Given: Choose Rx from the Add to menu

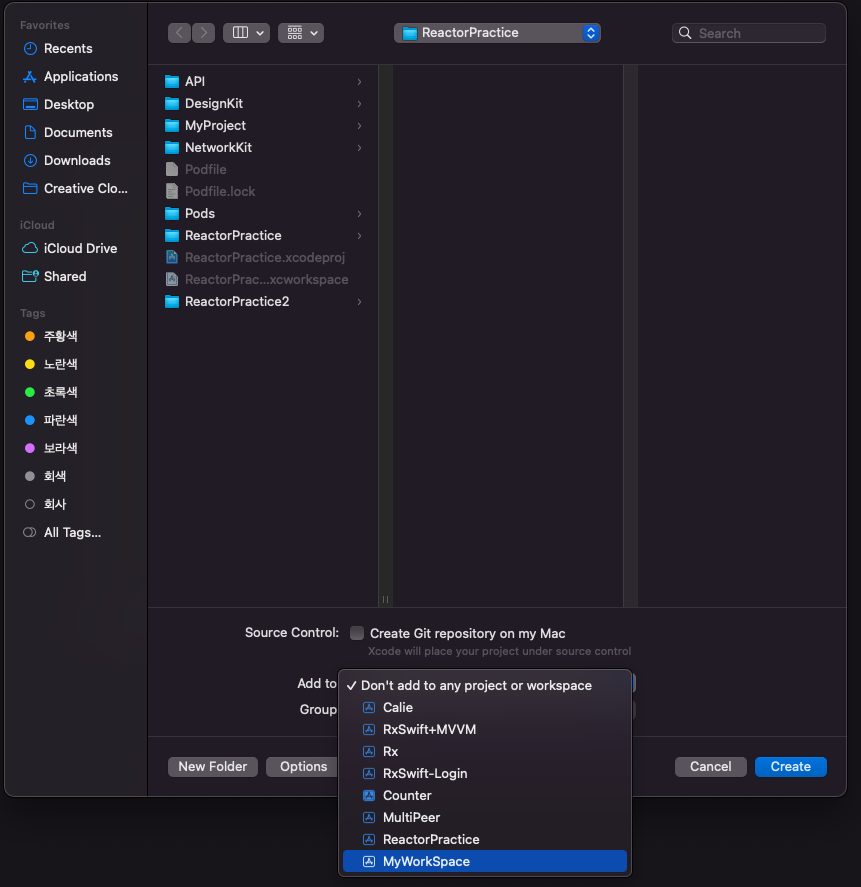Looking at the screenshot, I should [x=485, y=752].
